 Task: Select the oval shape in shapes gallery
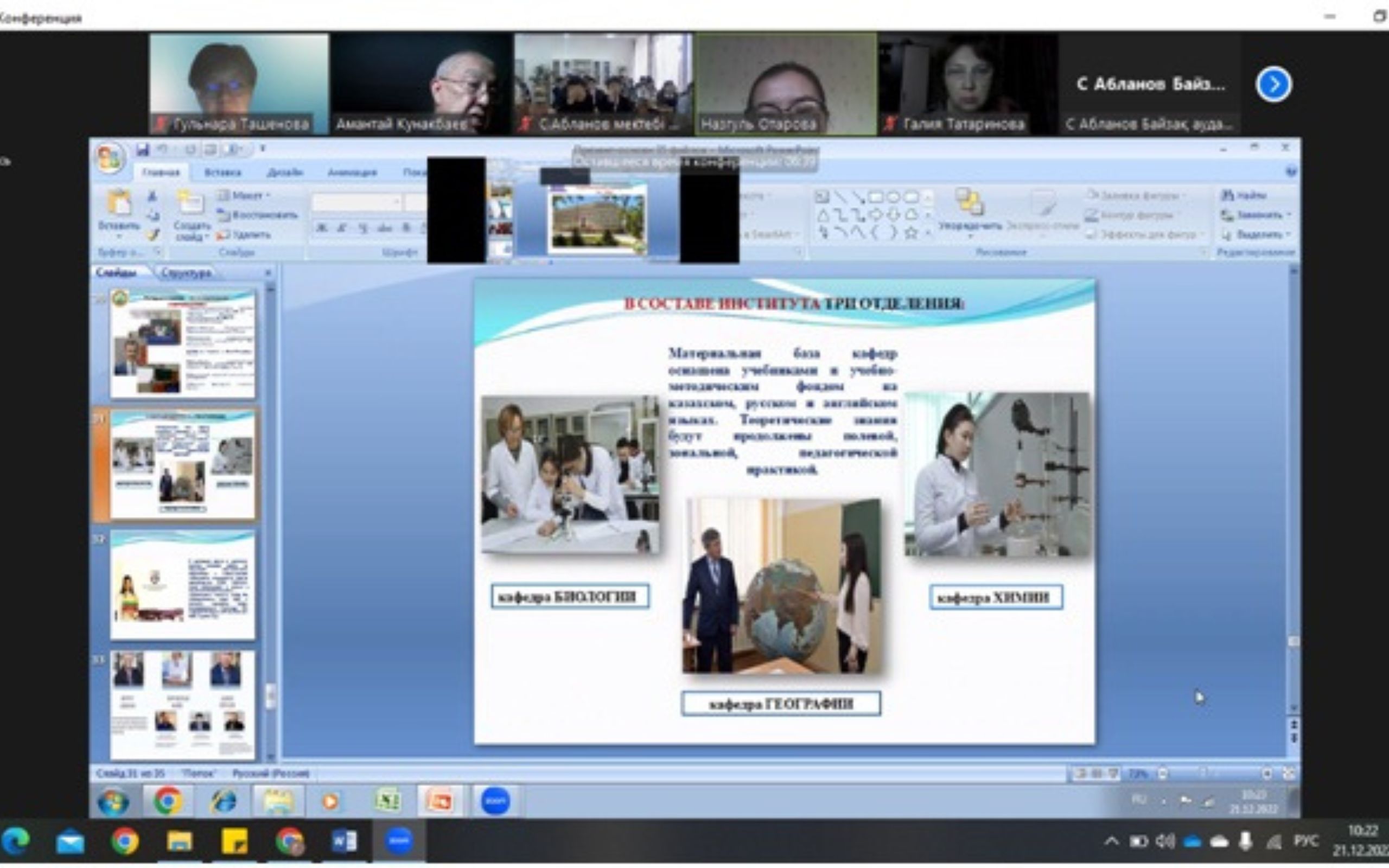(x=893, y=197)
